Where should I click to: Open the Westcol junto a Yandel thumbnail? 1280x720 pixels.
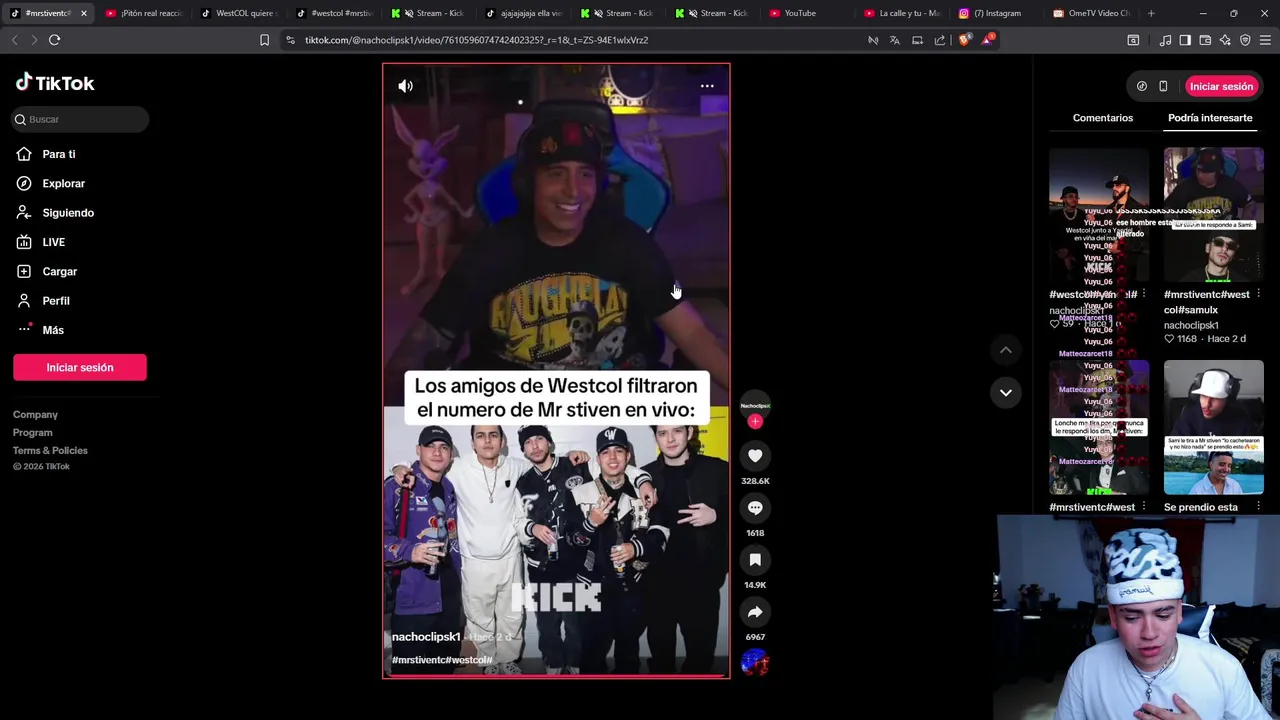(1099, 215)
